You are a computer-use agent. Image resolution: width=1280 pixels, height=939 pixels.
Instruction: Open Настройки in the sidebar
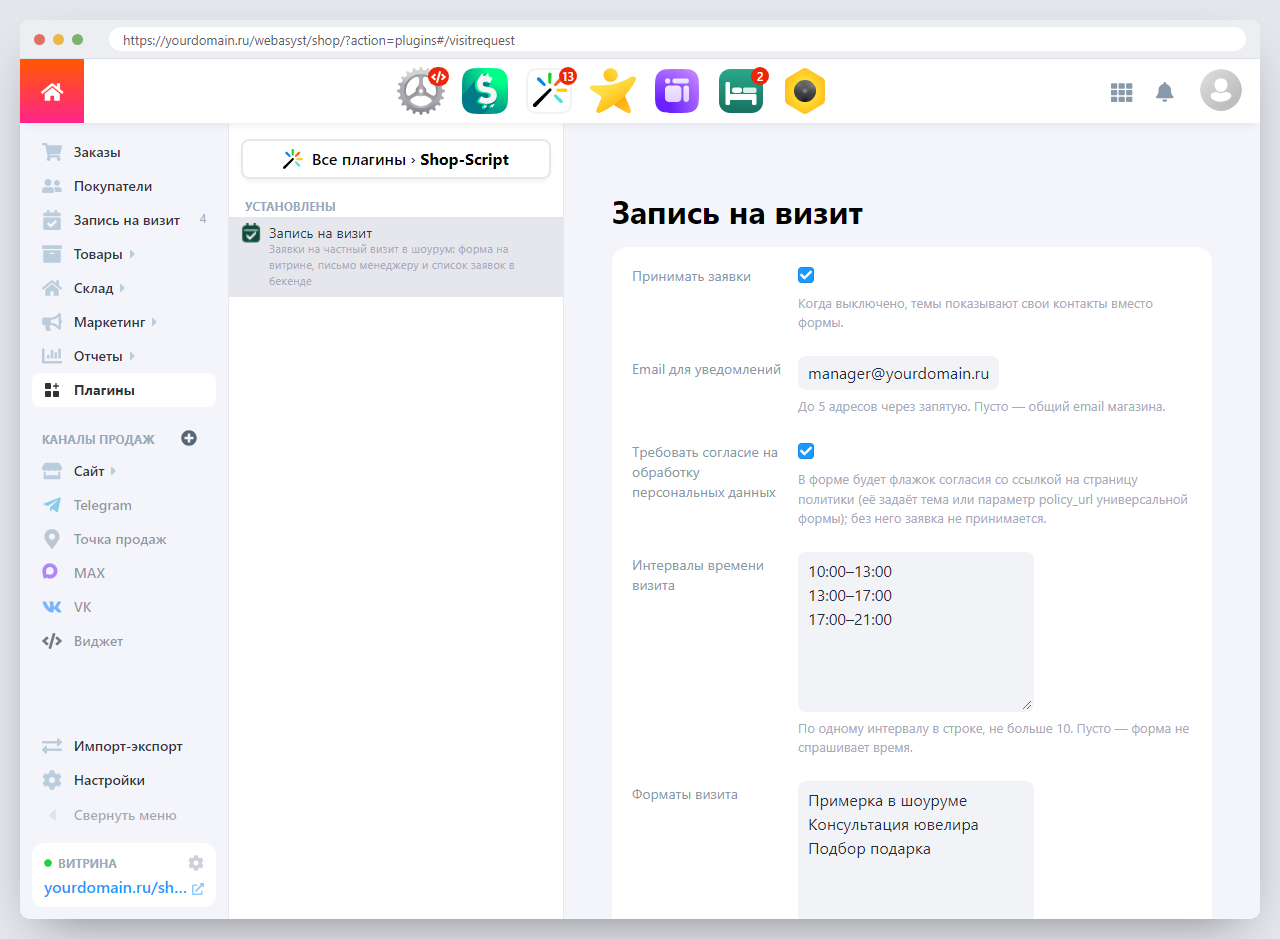(124, 780)
